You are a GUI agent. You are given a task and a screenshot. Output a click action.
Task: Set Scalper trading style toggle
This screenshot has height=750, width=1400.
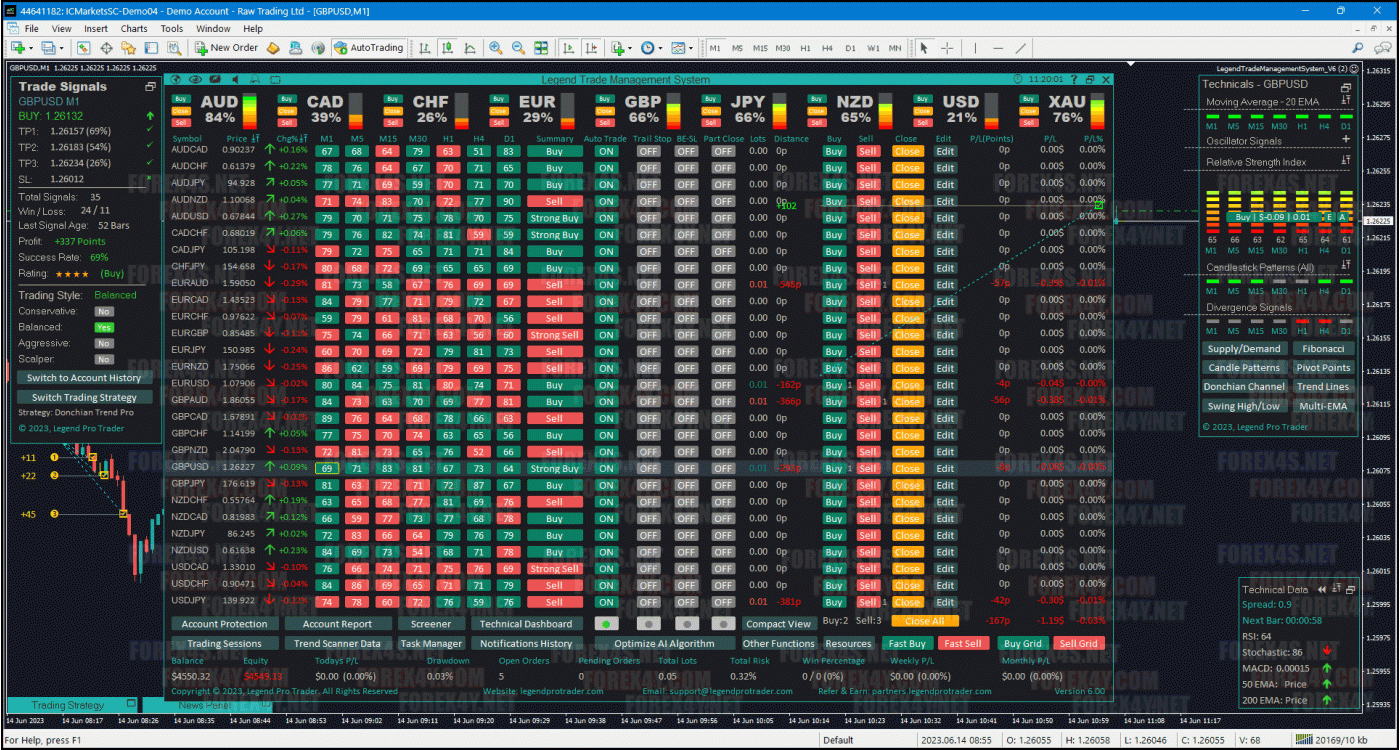point(104,359)
